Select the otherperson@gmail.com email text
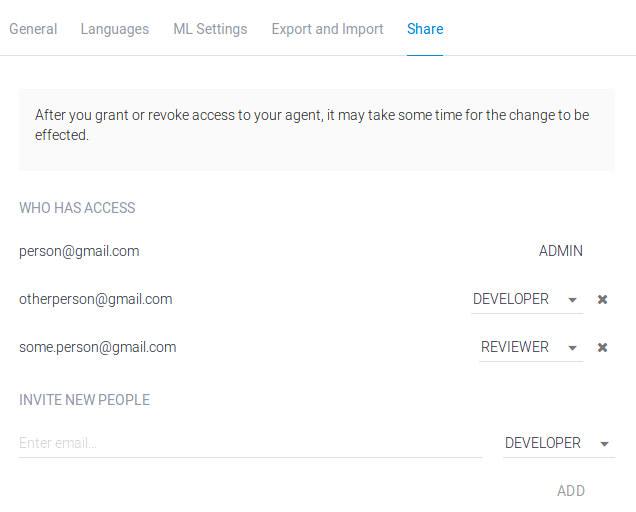 (96, 299)
